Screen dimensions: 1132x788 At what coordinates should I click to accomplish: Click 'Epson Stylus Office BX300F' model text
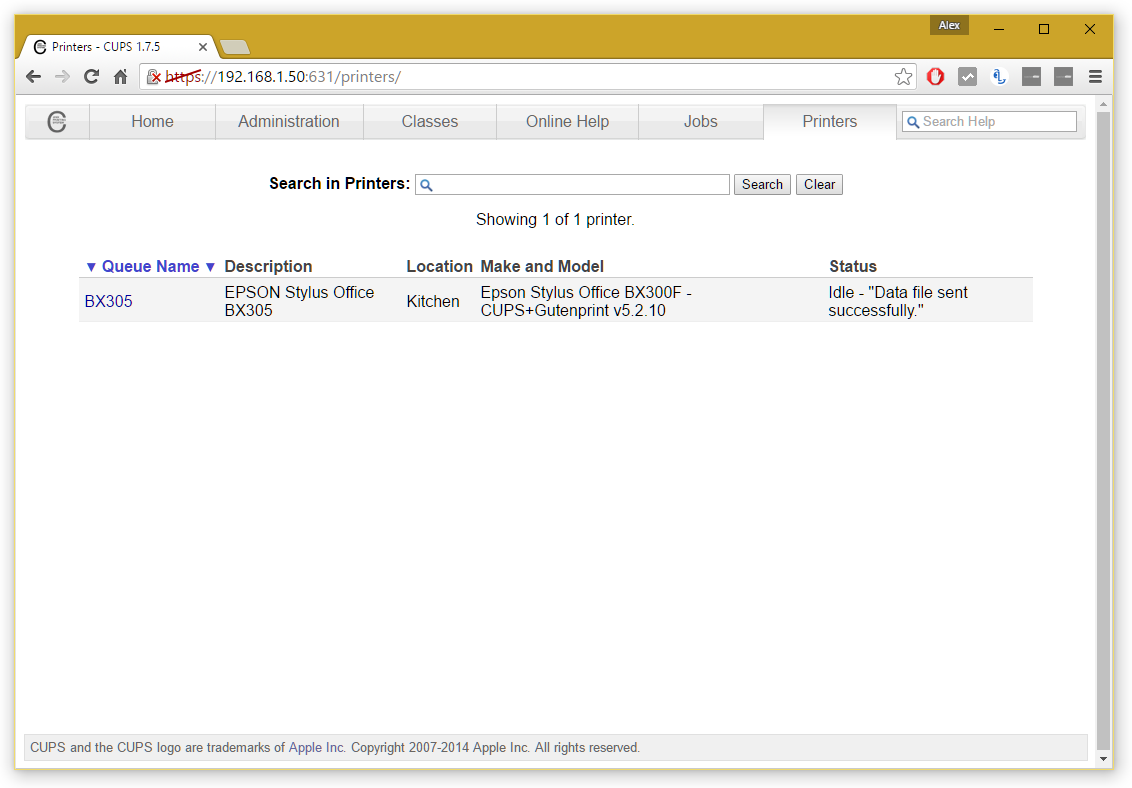pyautogui.click(x=585, y=302)
